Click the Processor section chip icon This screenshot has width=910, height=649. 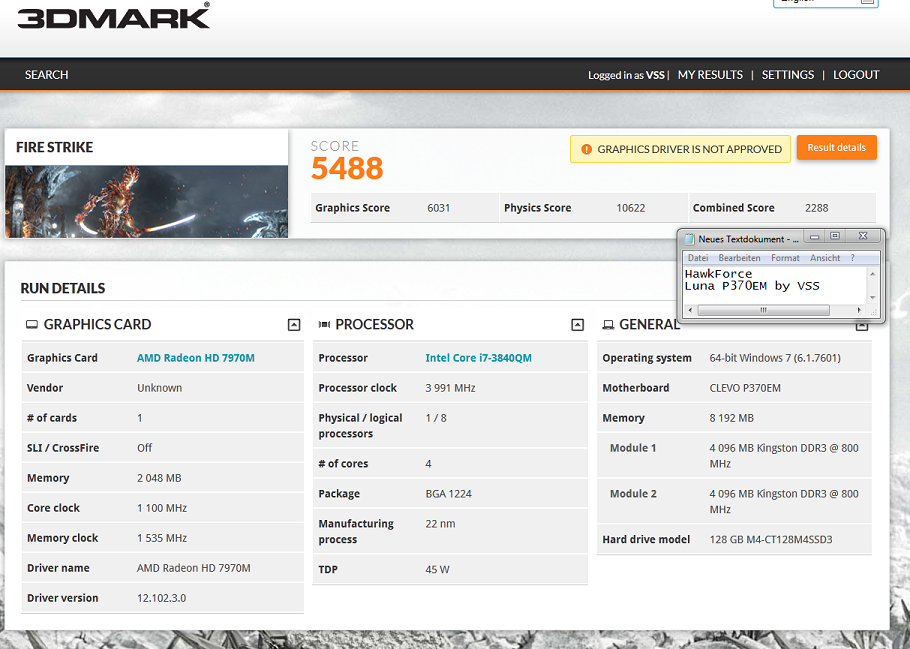pyautogui.click(x=324, y=324)
